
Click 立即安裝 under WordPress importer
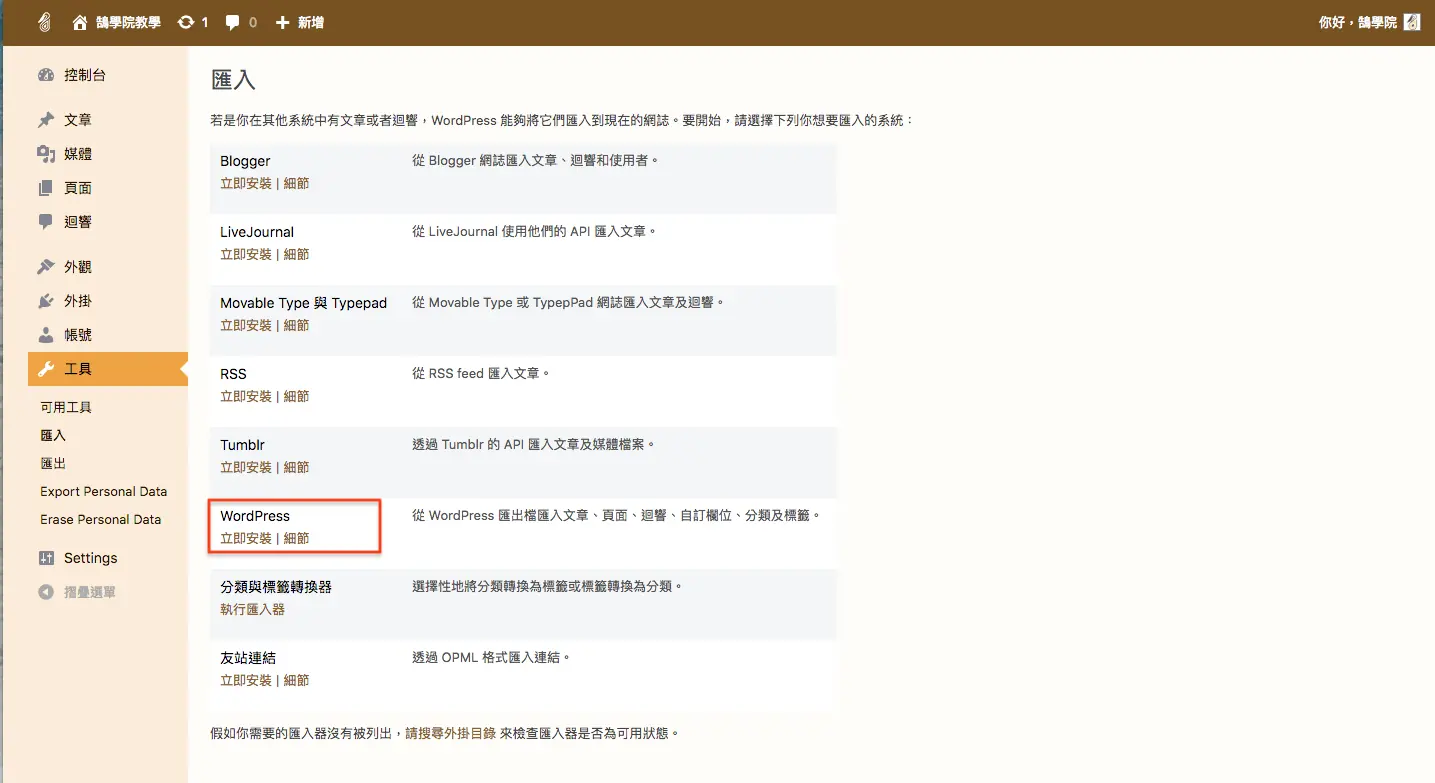(246, 539)
